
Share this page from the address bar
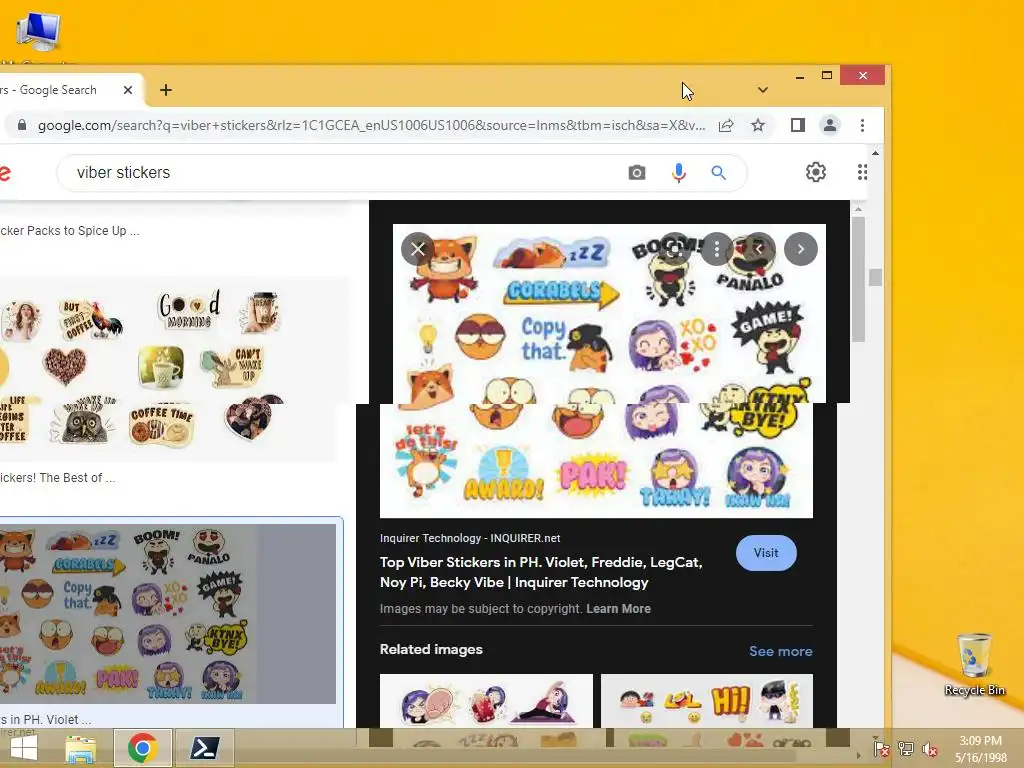[726, 125]
